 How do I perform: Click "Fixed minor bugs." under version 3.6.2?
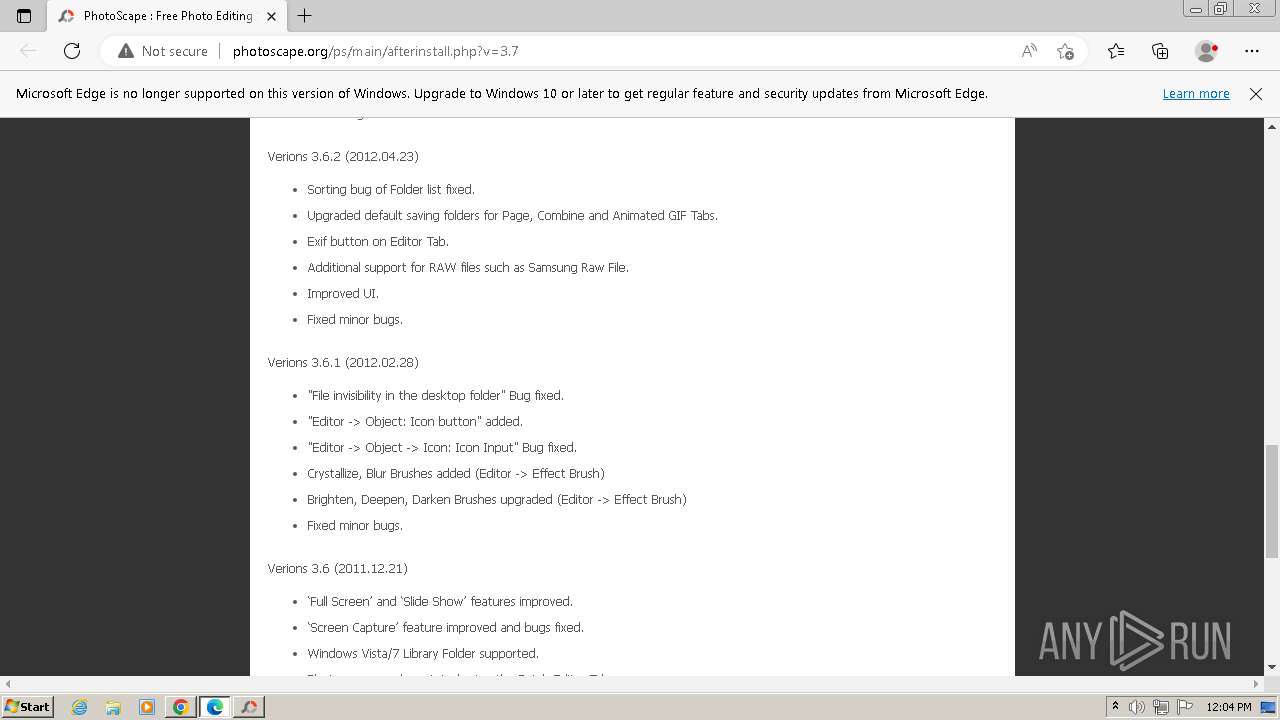pyautogui.click(x=355, y=319)
